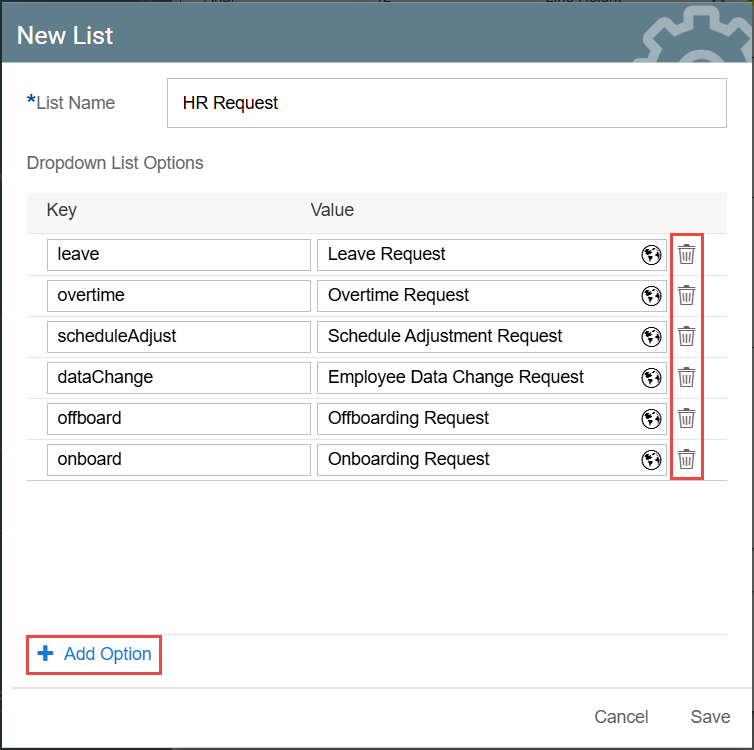
Task: Add a new dropdown option
Action: coord(95,654)
